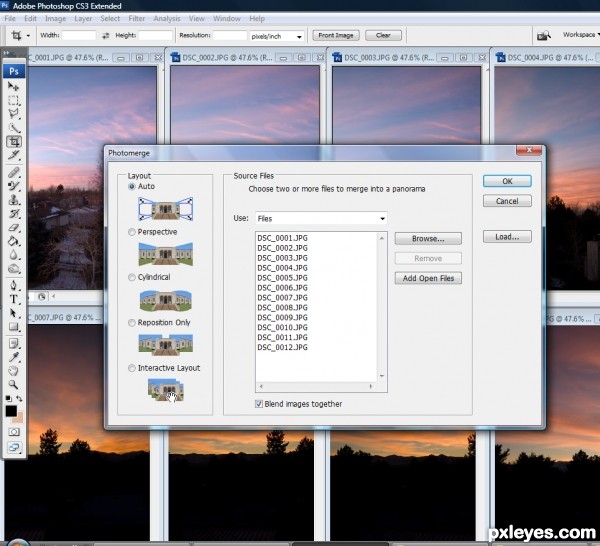Screen dimensions: 600x546
Task: Select the Path Selection tool
Action: [13, 313]
